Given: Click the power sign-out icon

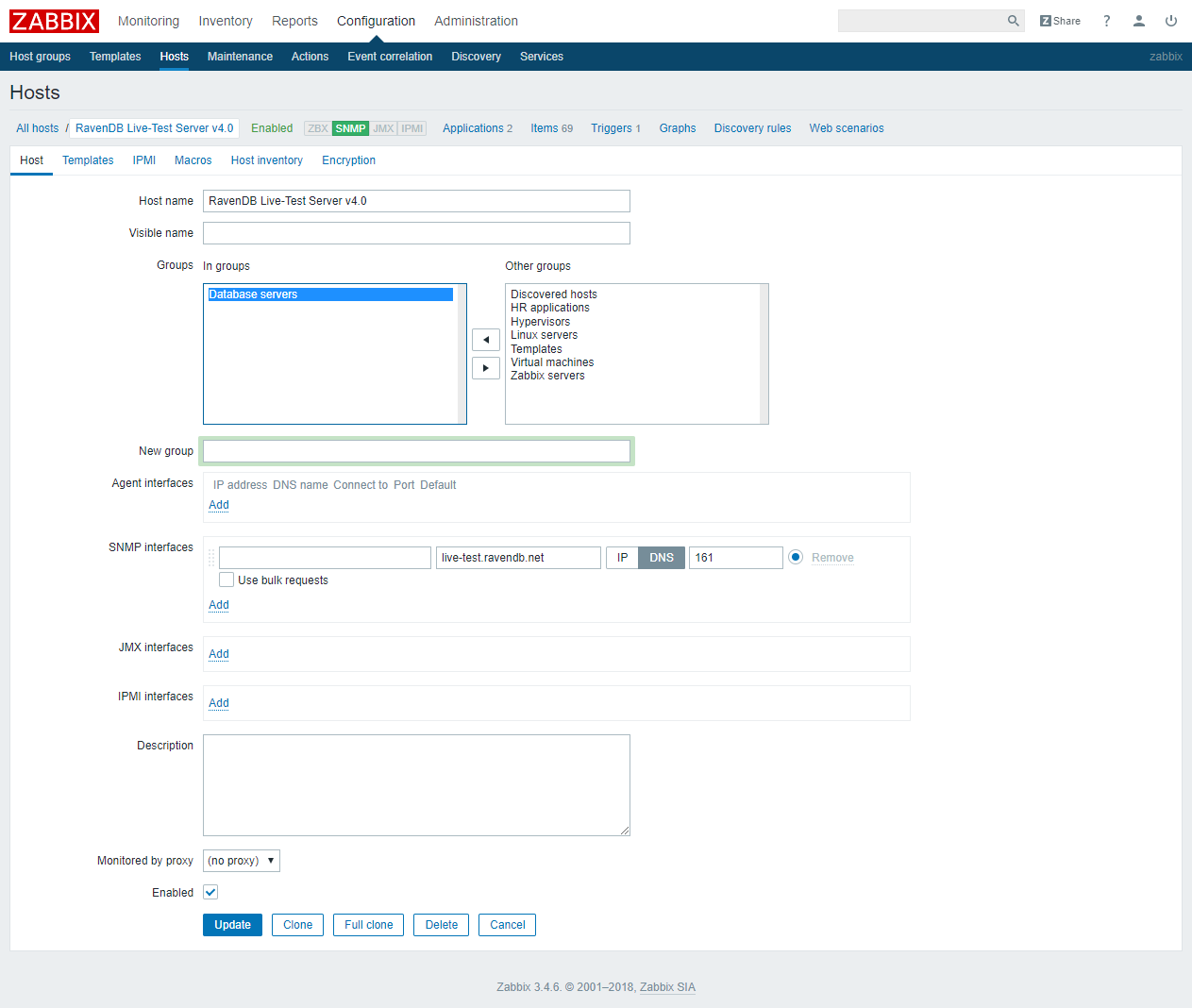Looking at the screenshot, I should coord(1171,21).
